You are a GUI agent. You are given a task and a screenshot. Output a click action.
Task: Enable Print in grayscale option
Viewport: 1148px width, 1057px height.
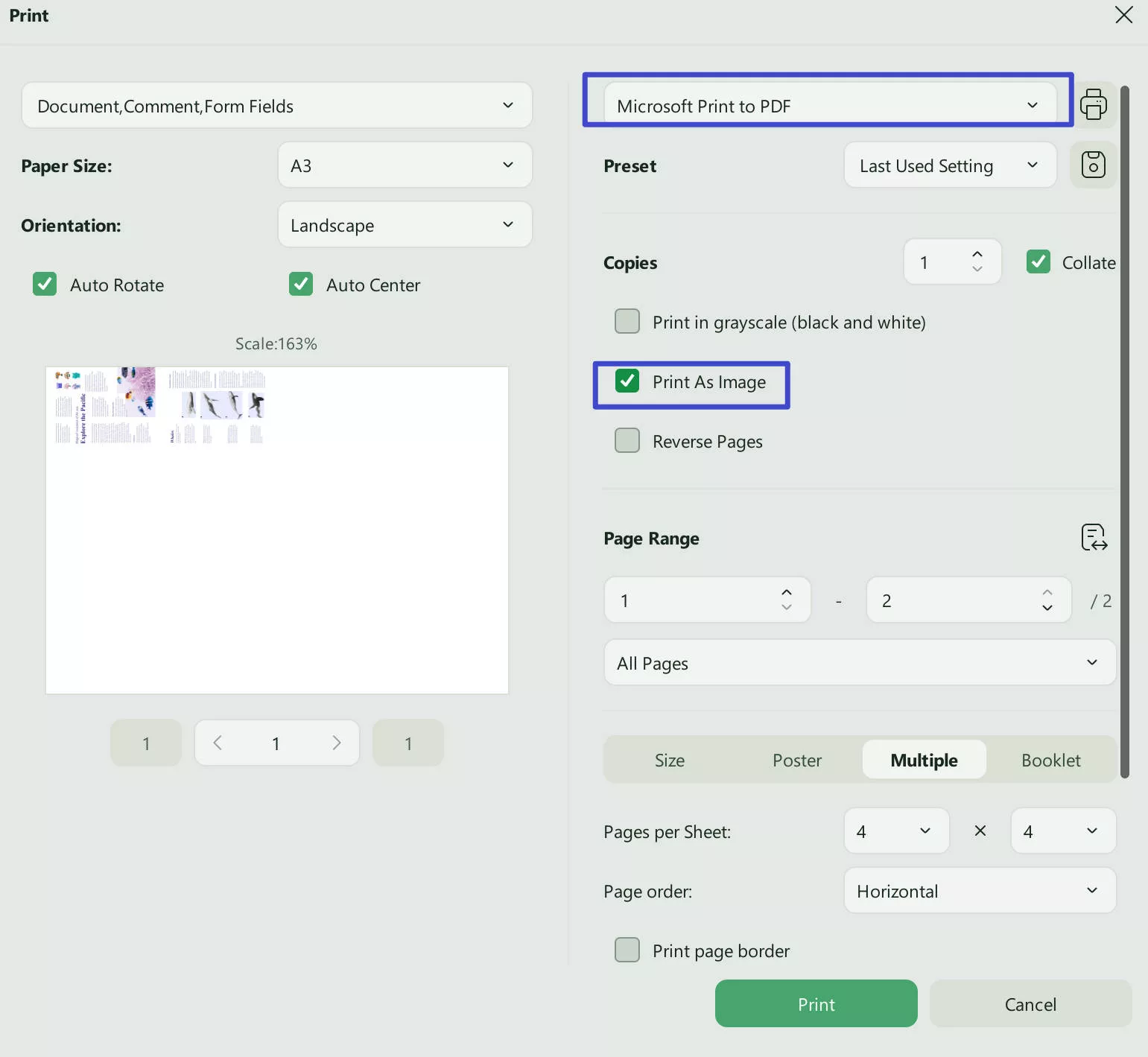[627, 321]
